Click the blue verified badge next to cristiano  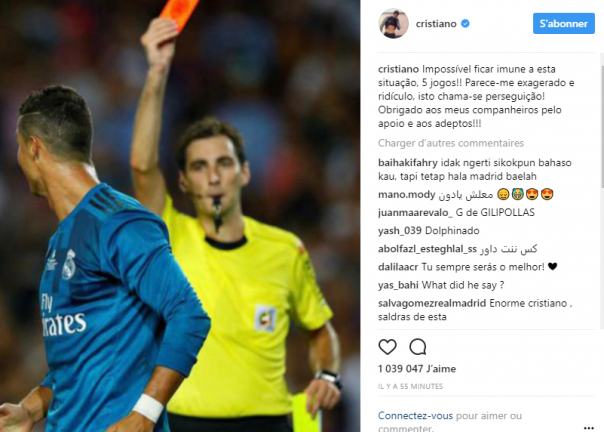coord(465,24)
